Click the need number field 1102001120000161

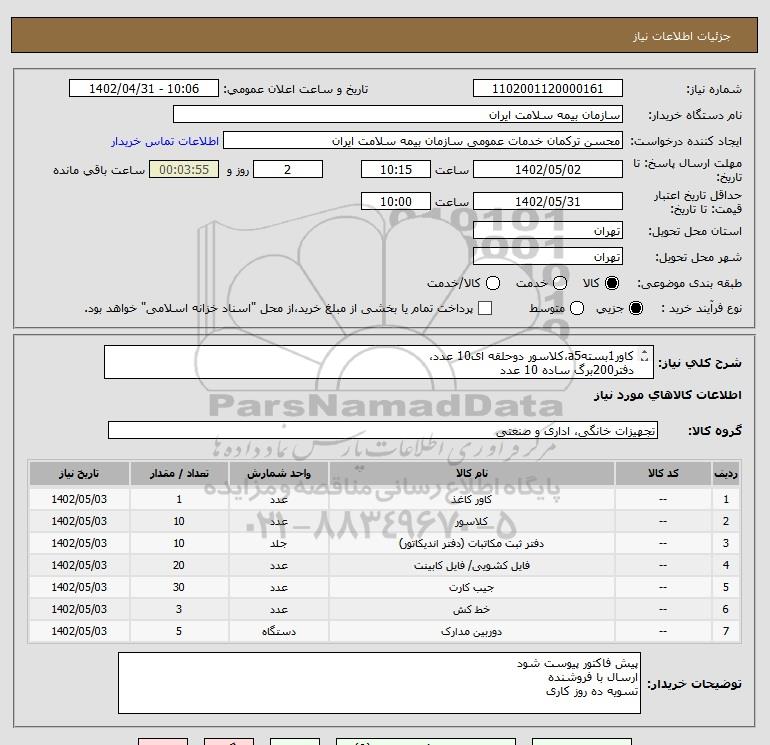pyautogui.click(x=548, y=89)
